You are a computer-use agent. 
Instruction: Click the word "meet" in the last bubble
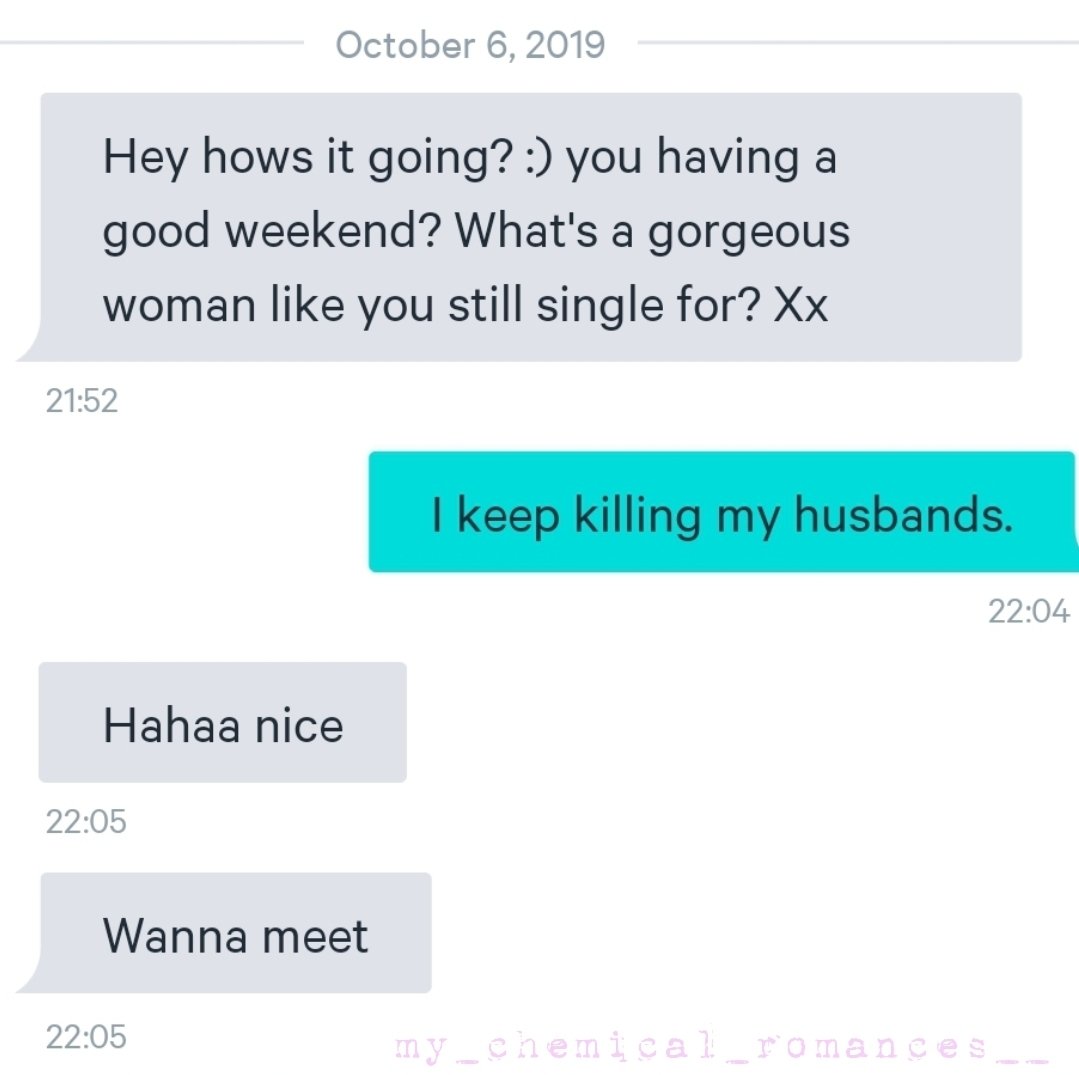pyautogui.click(x=315, y=935)
